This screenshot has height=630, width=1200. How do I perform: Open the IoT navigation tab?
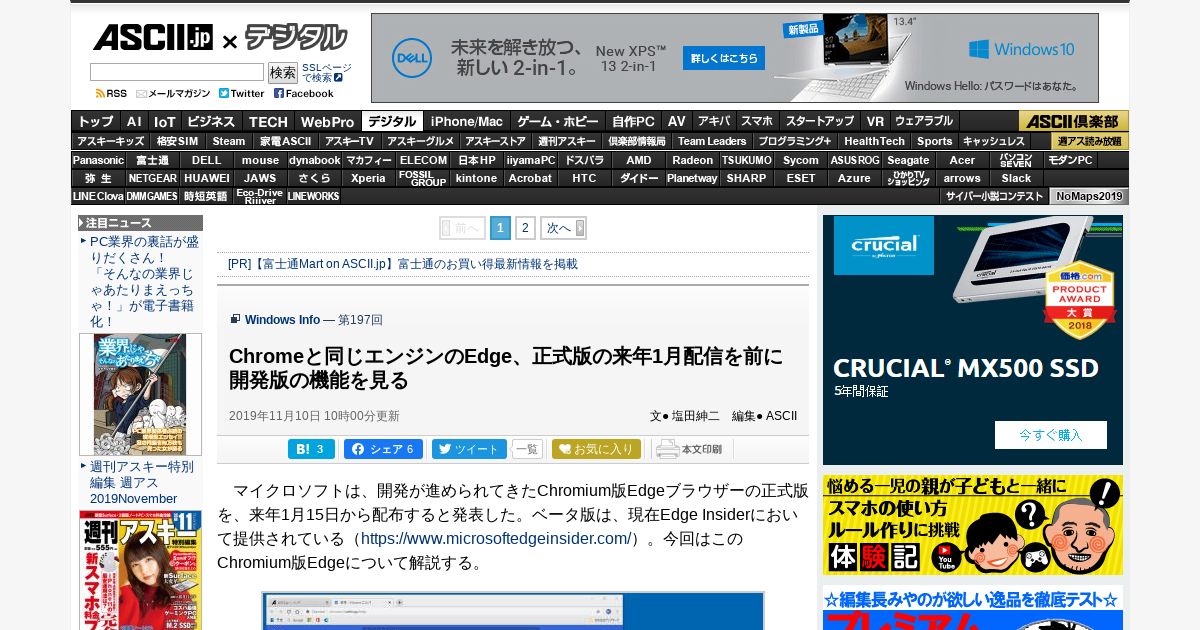pyautogui.click(x=165, y=121)
